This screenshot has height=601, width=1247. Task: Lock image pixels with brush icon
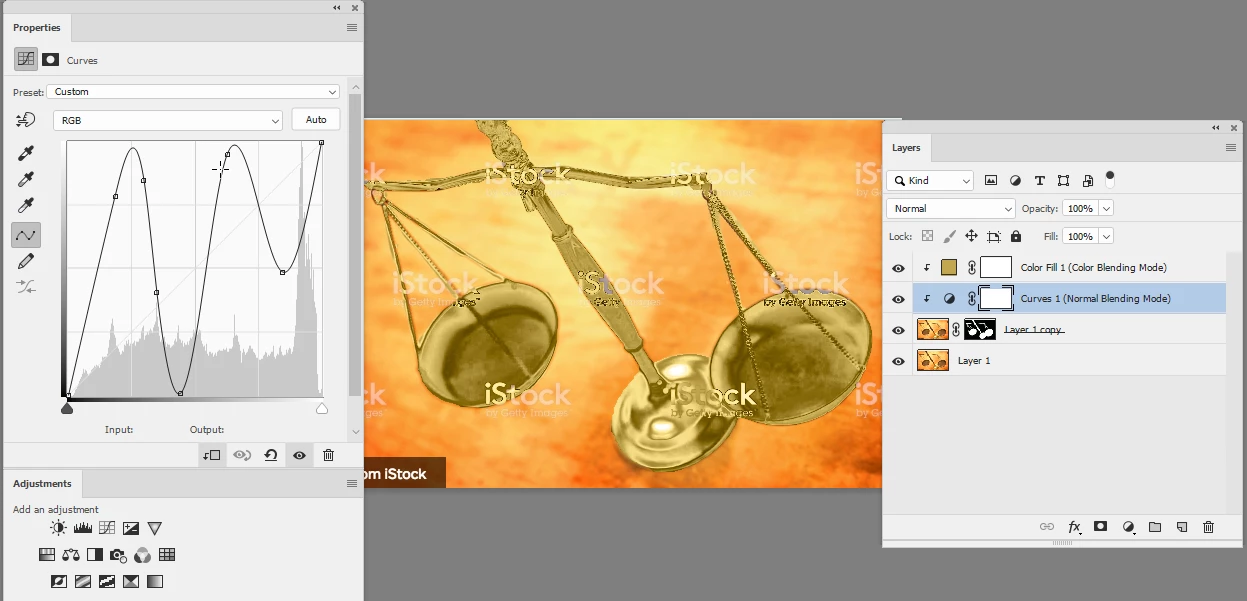[x=949, y=237]
